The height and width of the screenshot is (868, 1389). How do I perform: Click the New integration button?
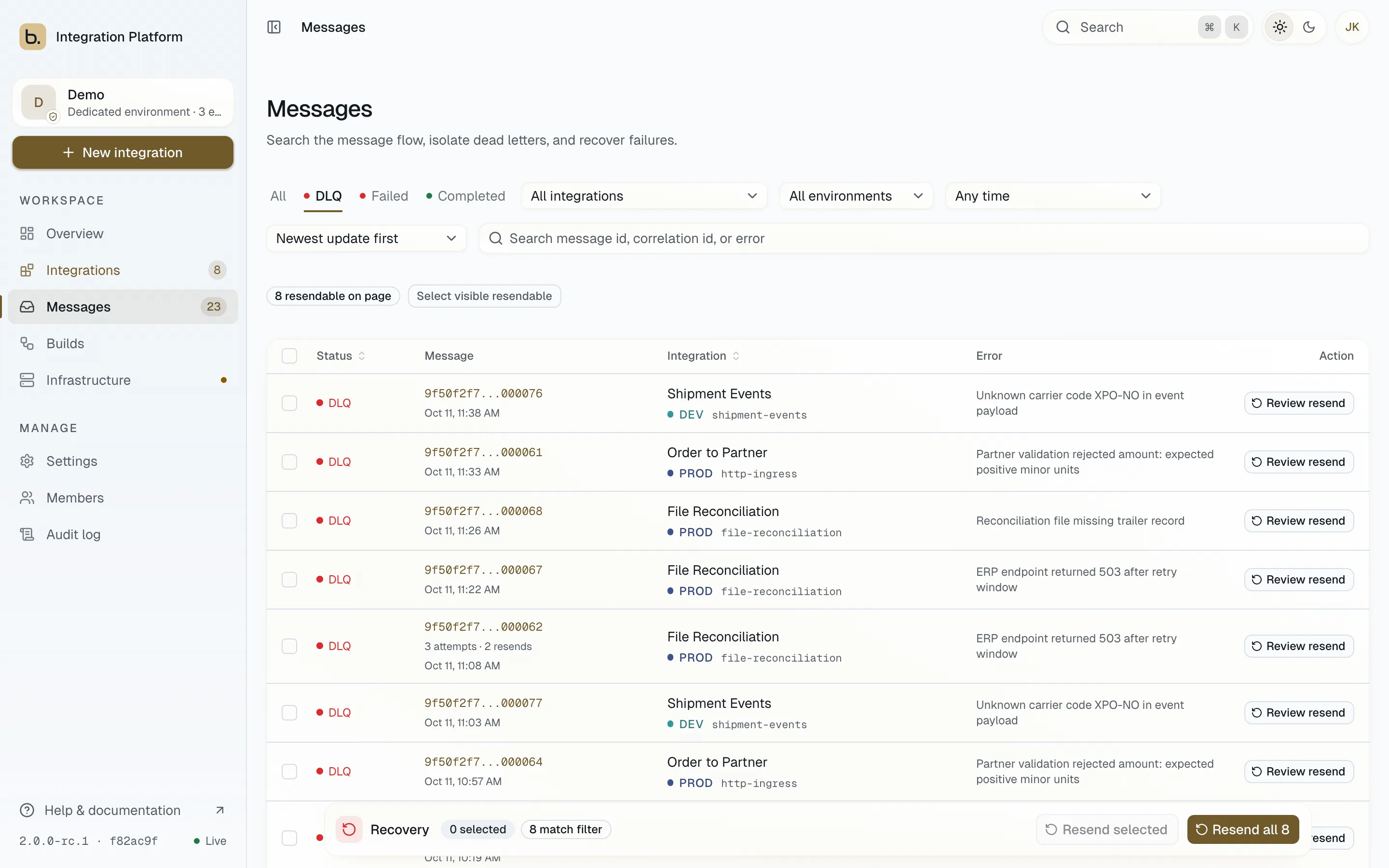pos(123,152)
